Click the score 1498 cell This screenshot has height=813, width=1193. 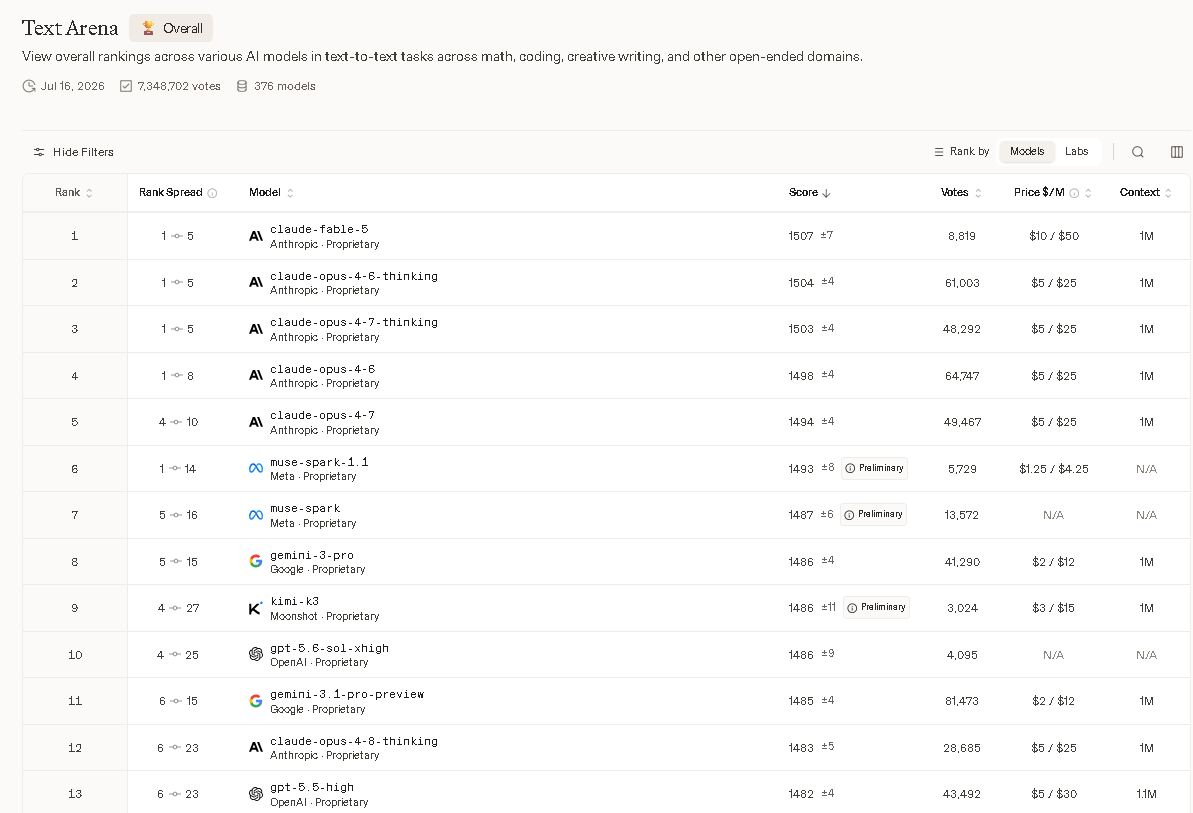(800, 376)
